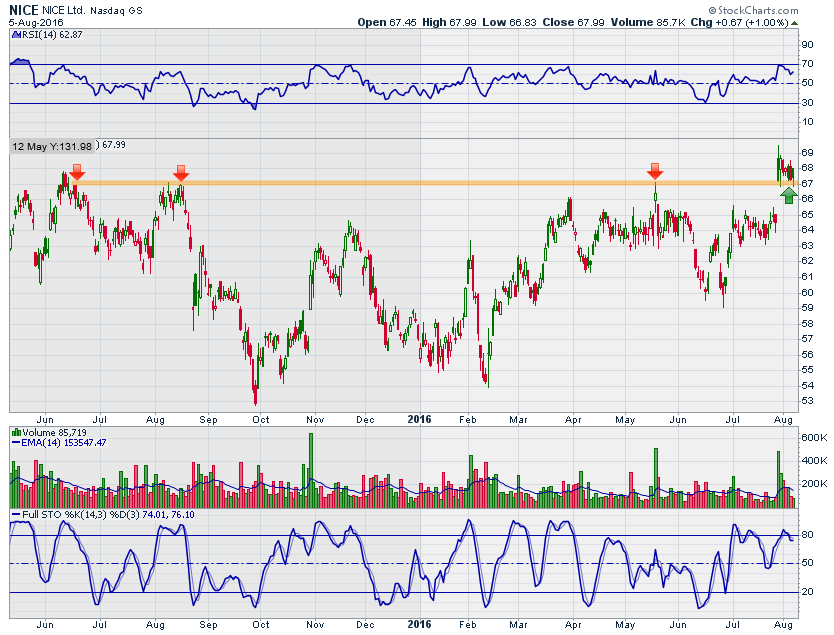Click the 200K volume axis label
Image resolution: width=834 pixels, height=635 pixels.
click(x=814, y=484)
